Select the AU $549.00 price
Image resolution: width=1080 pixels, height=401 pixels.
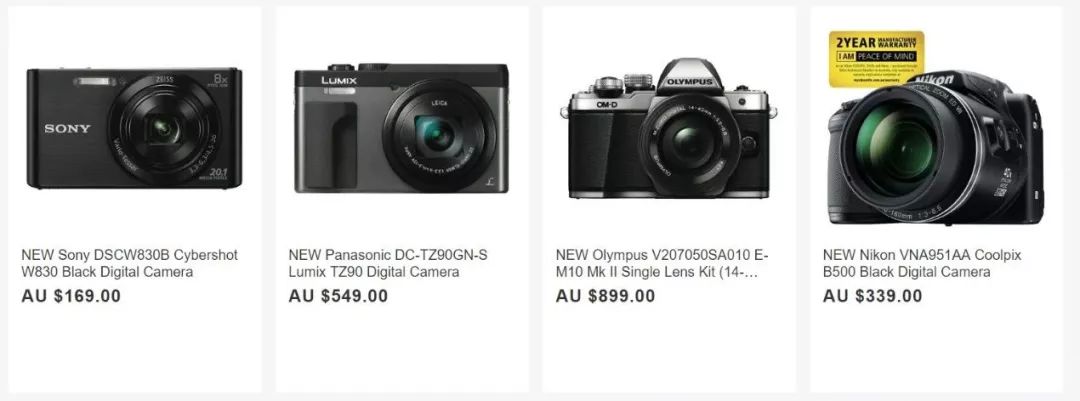tap(338, 296)
